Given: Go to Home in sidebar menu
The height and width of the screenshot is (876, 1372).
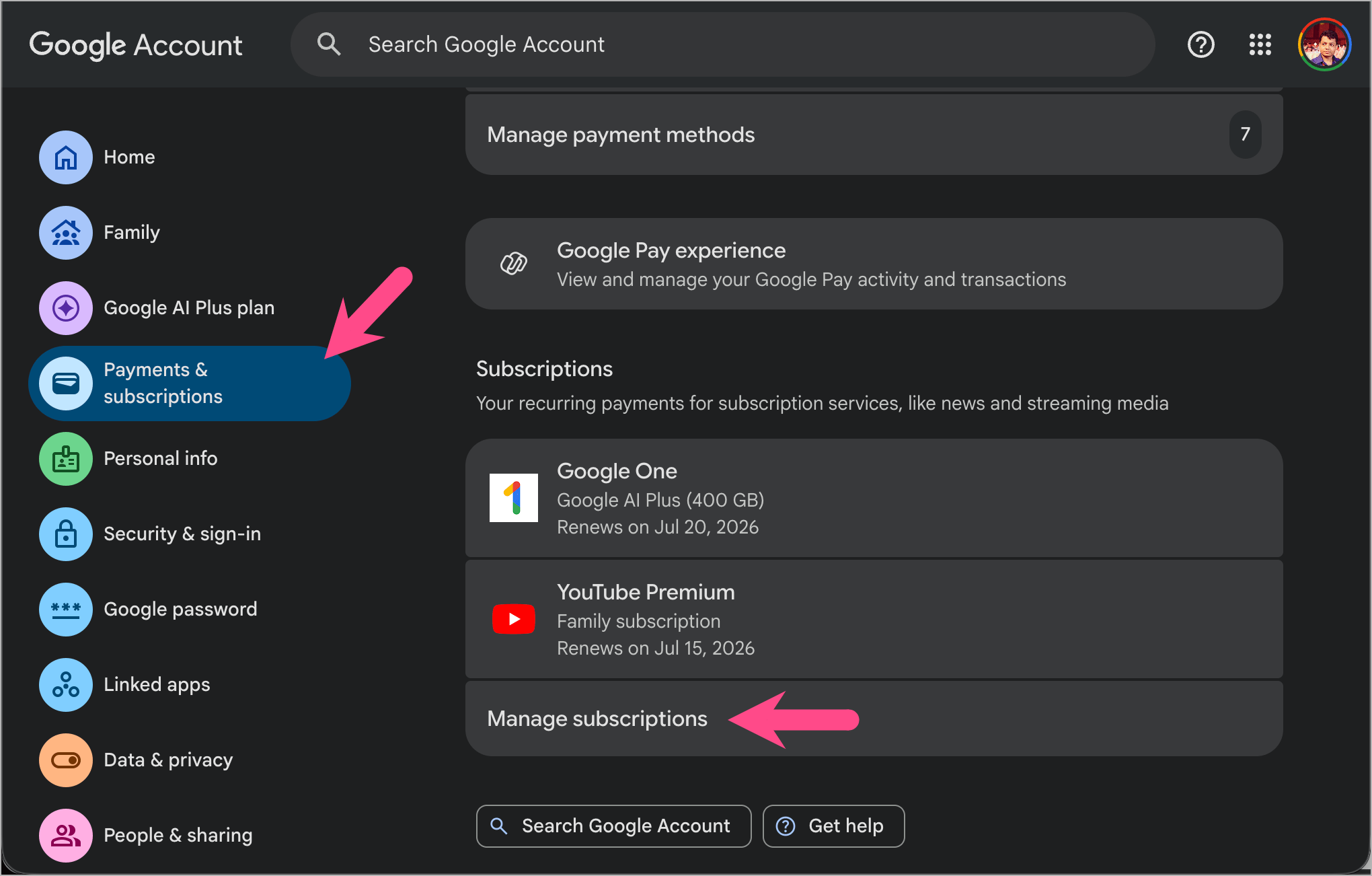Looking at the screenshot, I should click(x=129, y=157).
